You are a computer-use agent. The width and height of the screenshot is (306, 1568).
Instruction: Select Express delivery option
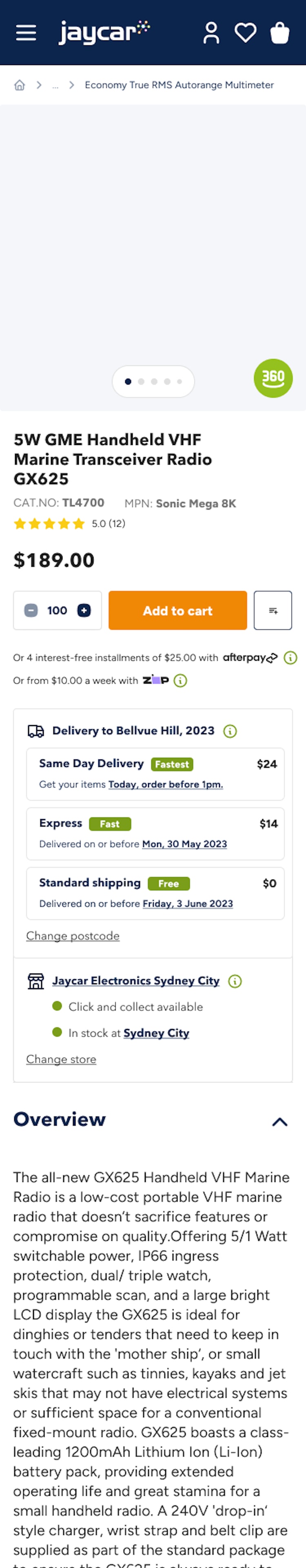(155, 833)
